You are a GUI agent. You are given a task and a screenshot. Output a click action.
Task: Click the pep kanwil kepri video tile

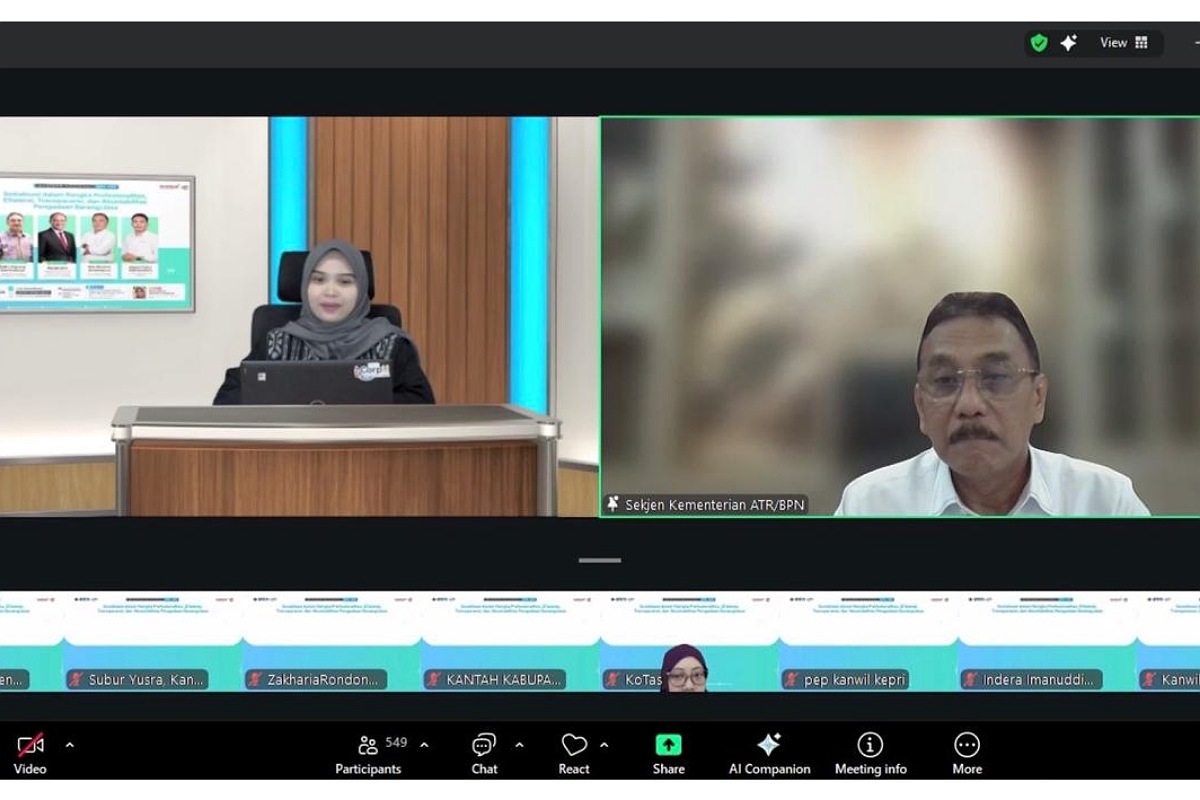pyautogui.click(x=867, y=641)
